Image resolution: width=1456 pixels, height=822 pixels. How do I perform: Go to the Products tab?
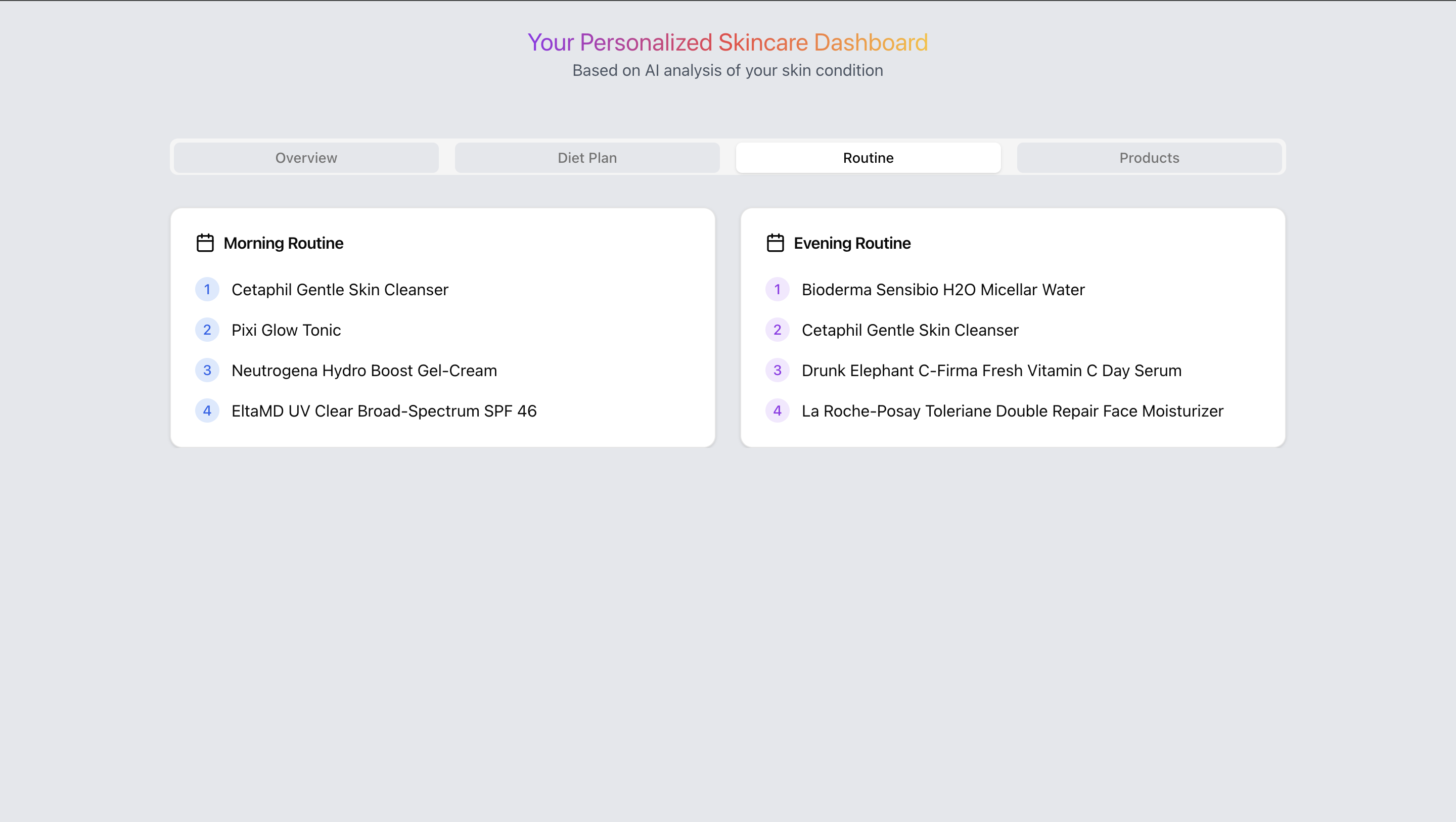tap(1149, 158)
